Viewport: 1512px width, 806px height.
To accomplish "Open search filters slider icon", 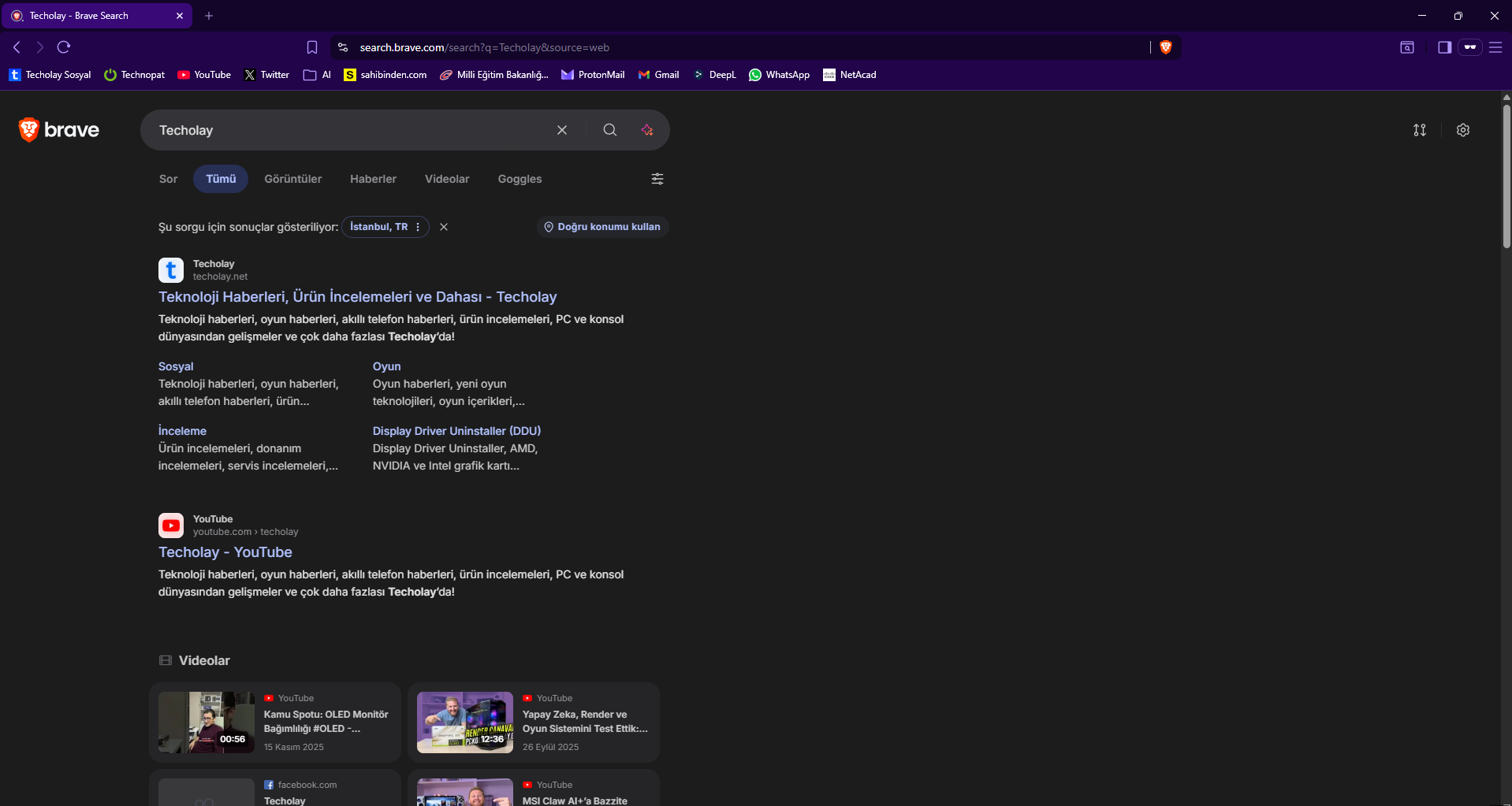I will pos(657,179).
